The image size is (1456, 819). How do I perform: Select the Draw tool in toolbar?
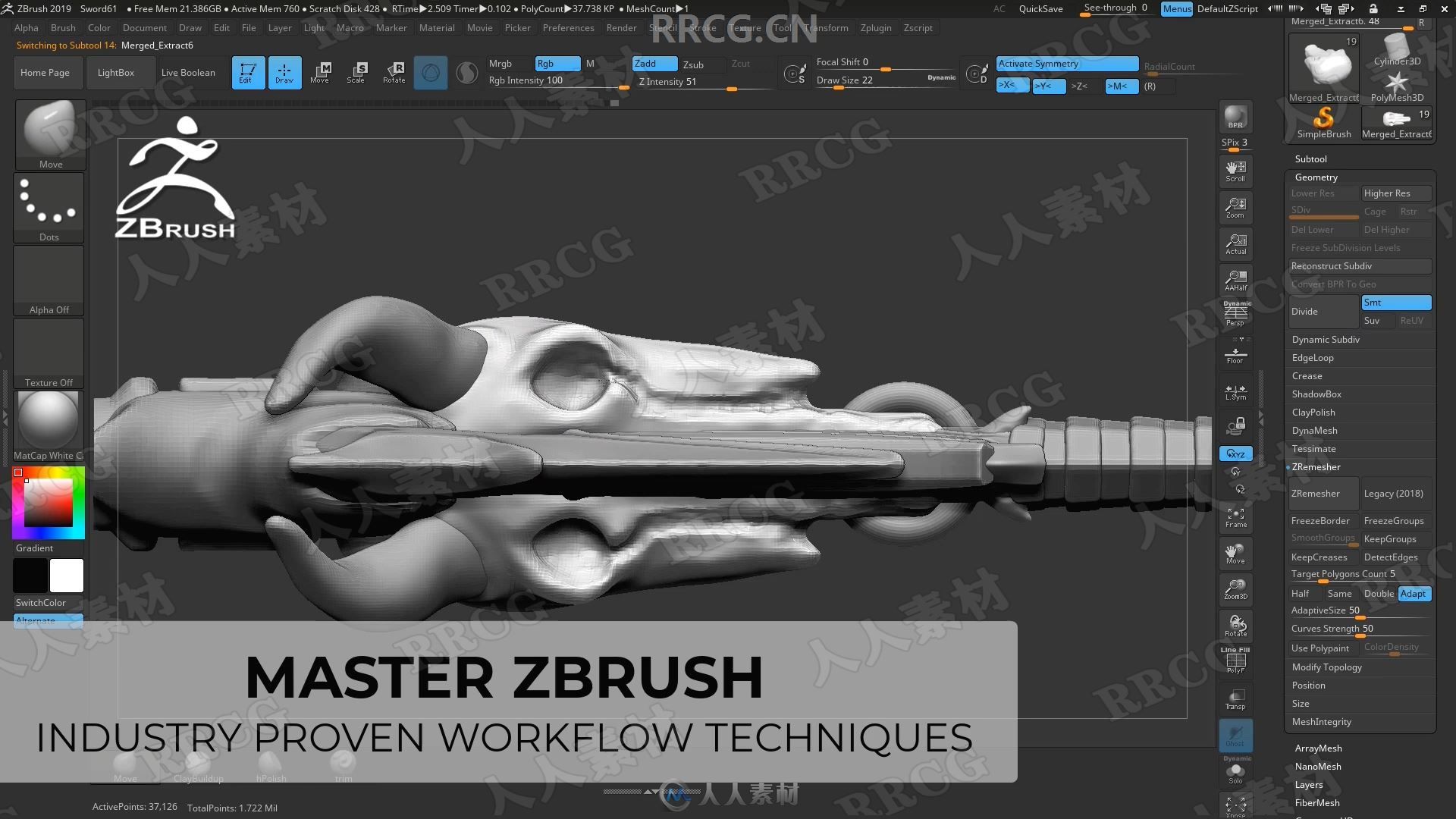click(x=285, y=71)
